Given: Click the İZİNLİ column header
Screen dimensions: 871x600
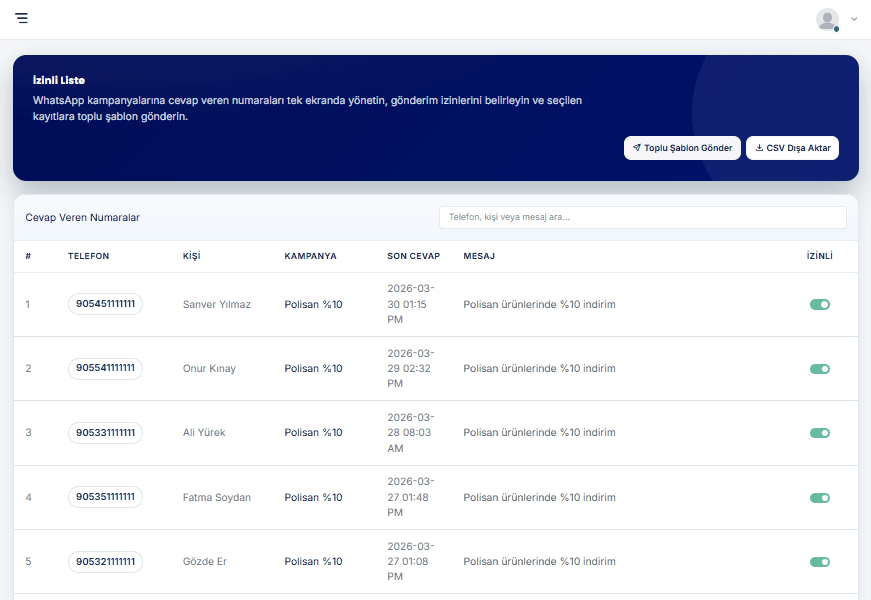Looking at the screenshot, I should tap(819, 256).
